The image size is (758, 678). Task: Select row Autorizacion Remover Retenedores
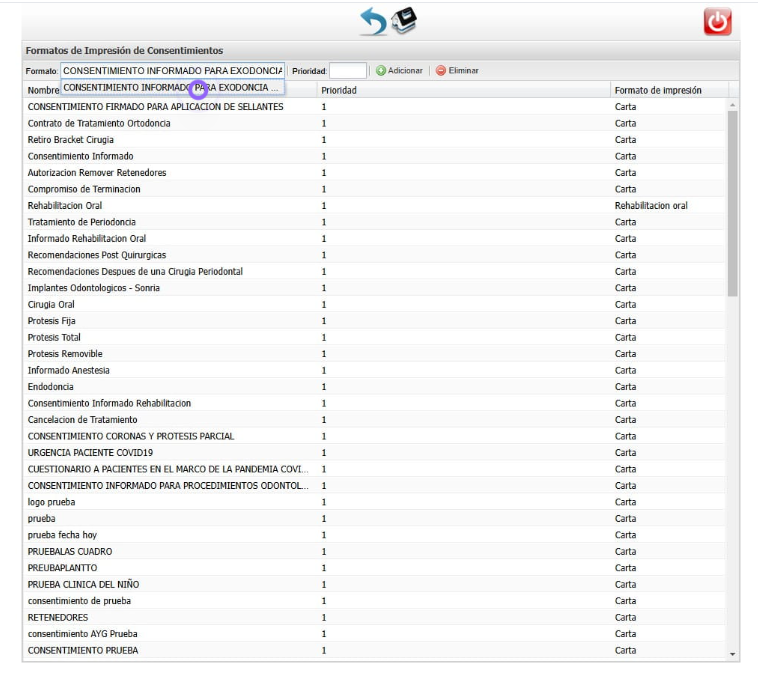tap(375, 173)
